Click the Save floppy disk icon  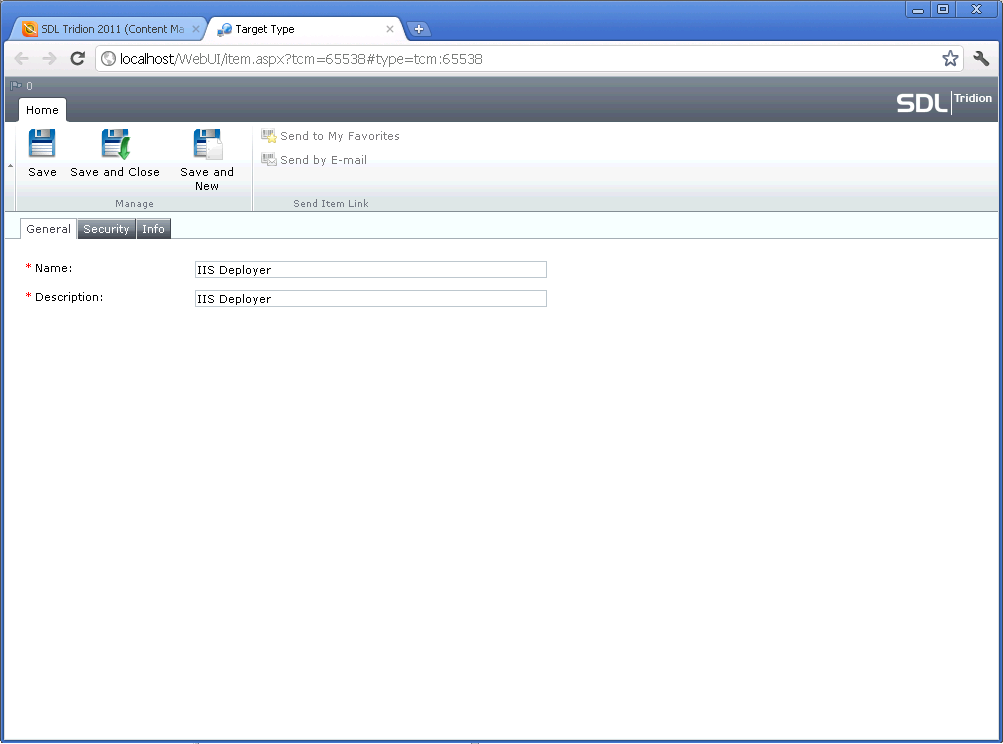click(x=42, y=145)
